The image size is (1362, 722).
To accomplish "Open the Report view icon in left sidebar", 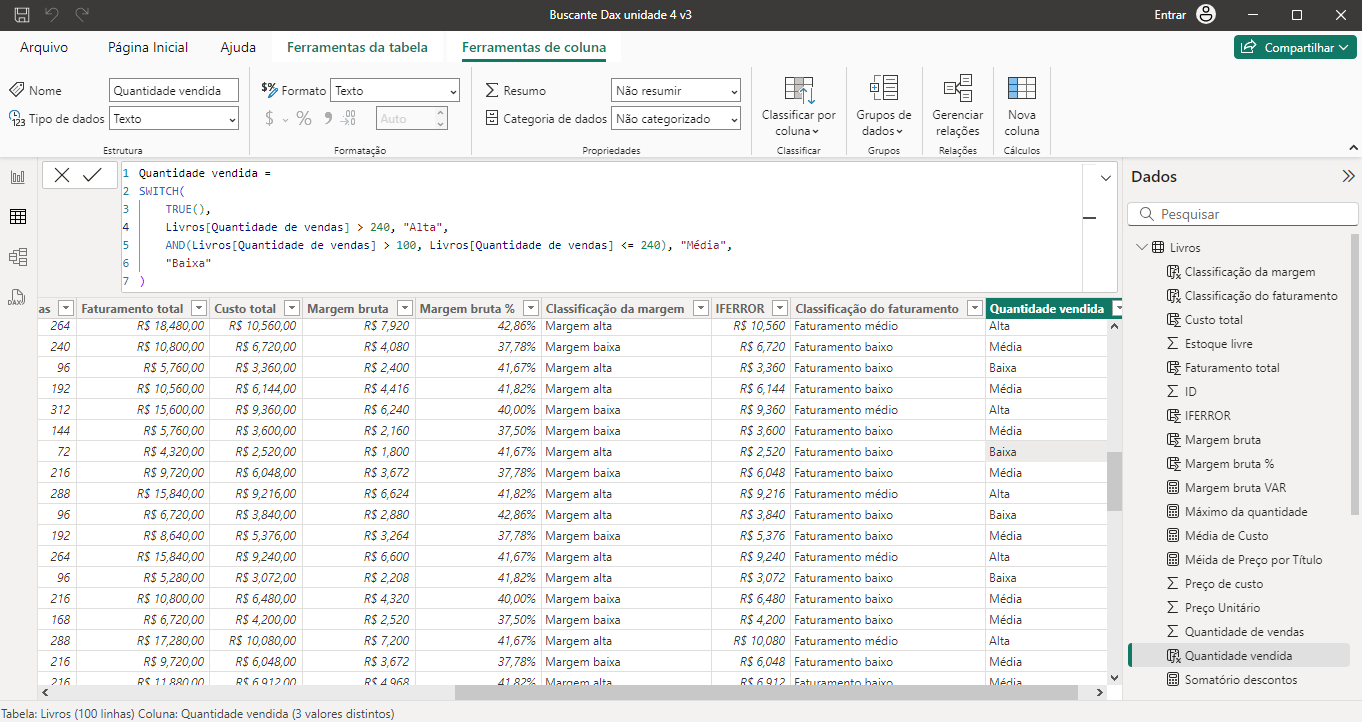I will tap(18, 177).
